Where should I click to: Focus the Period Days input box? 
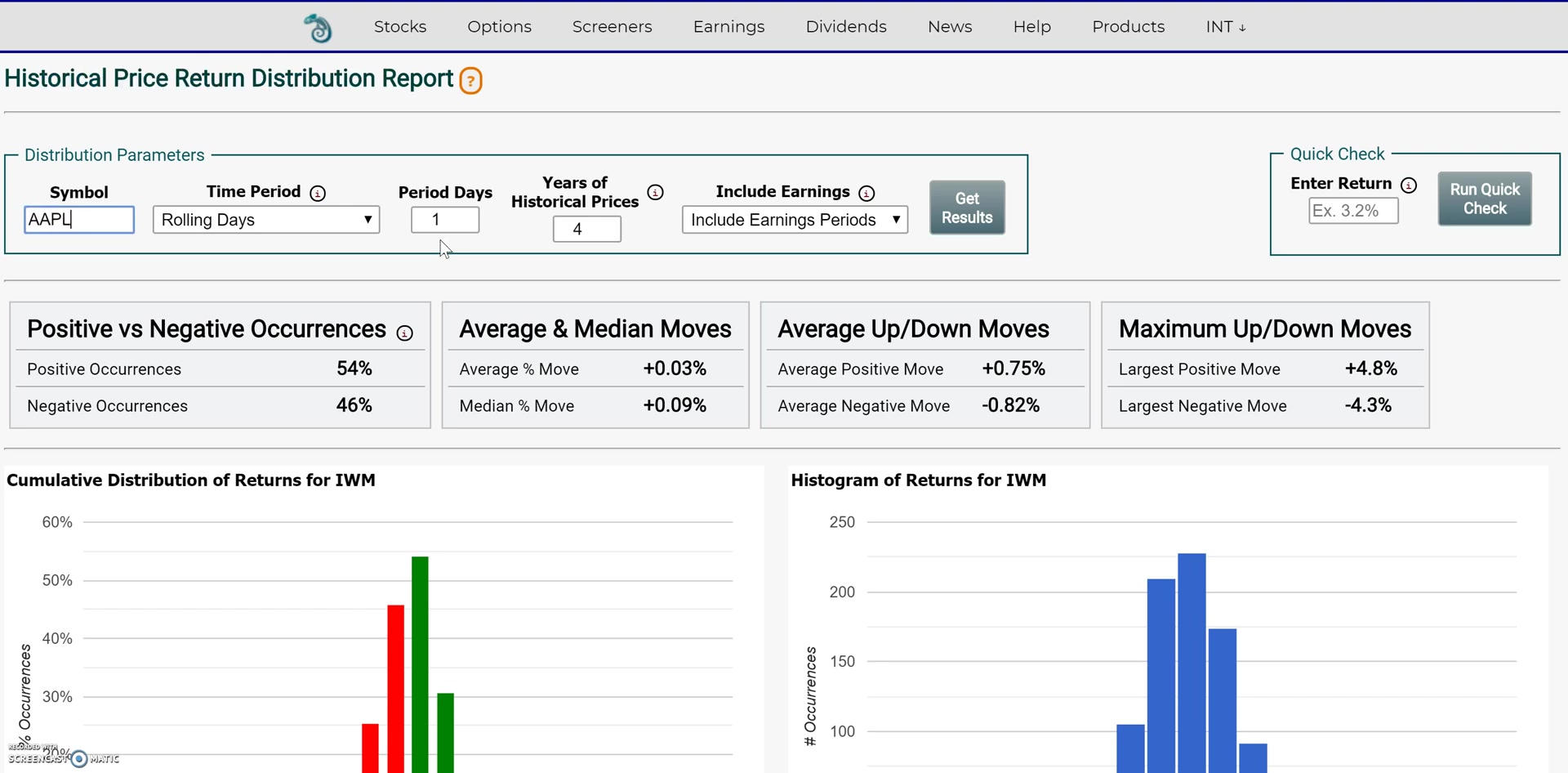pos(445,220)
